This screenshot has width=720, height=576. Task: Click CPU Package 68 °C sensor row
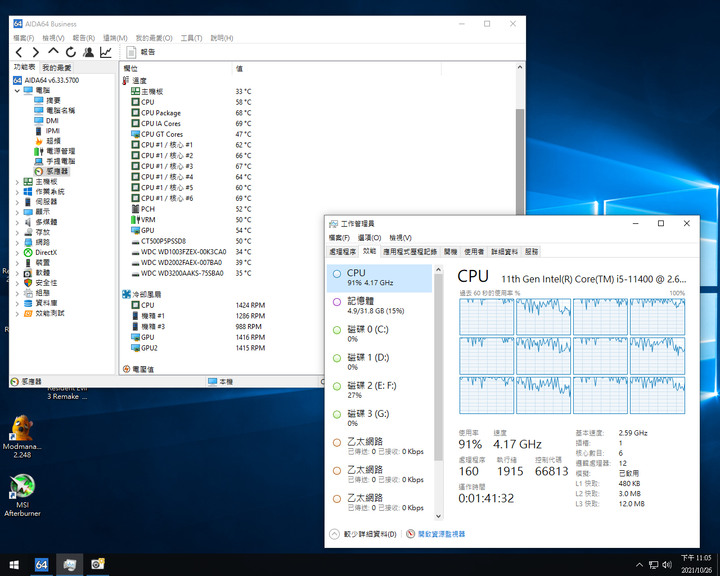coord(191,113)
